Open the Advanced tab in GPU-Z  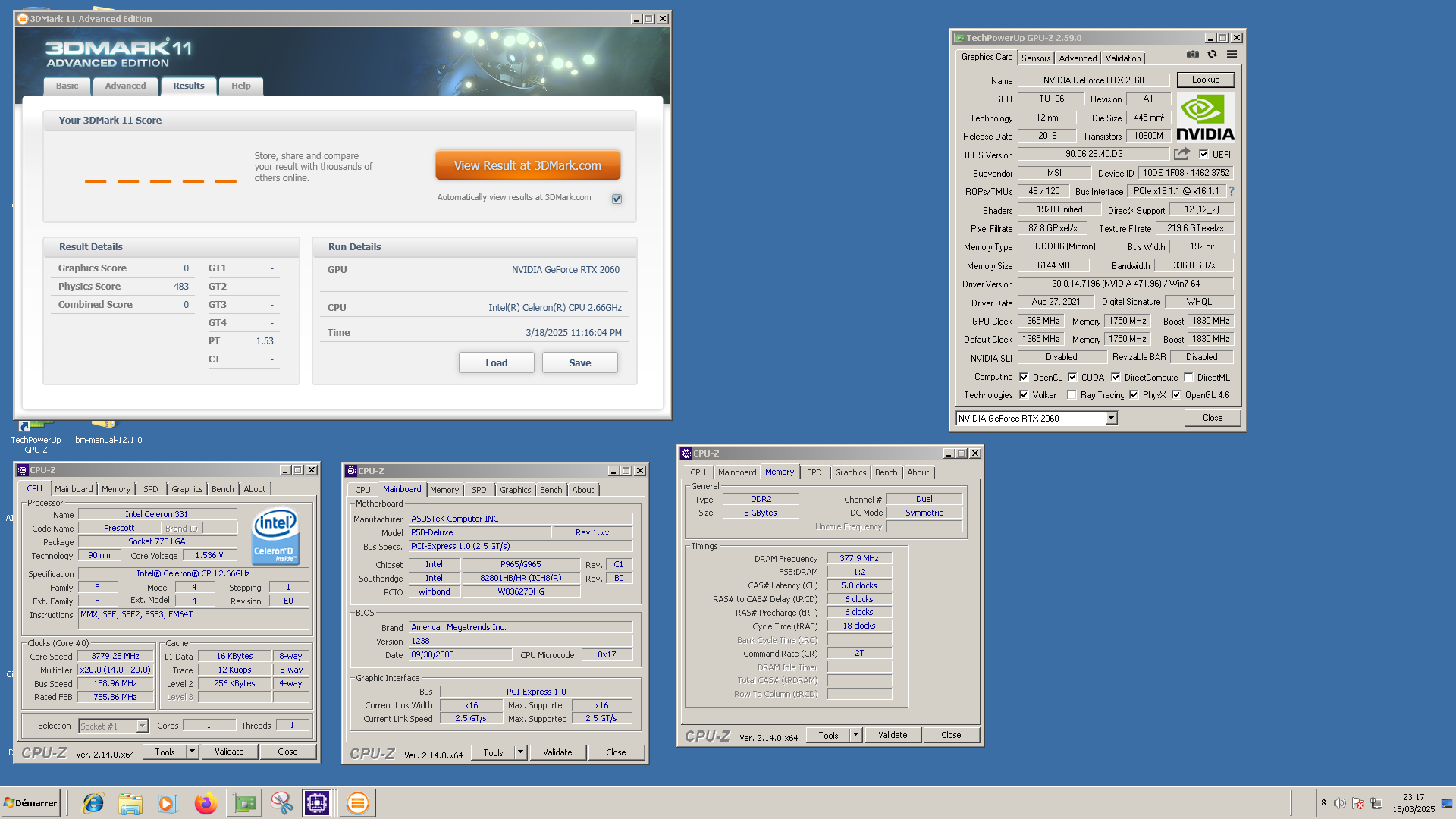pos(1078,58)
